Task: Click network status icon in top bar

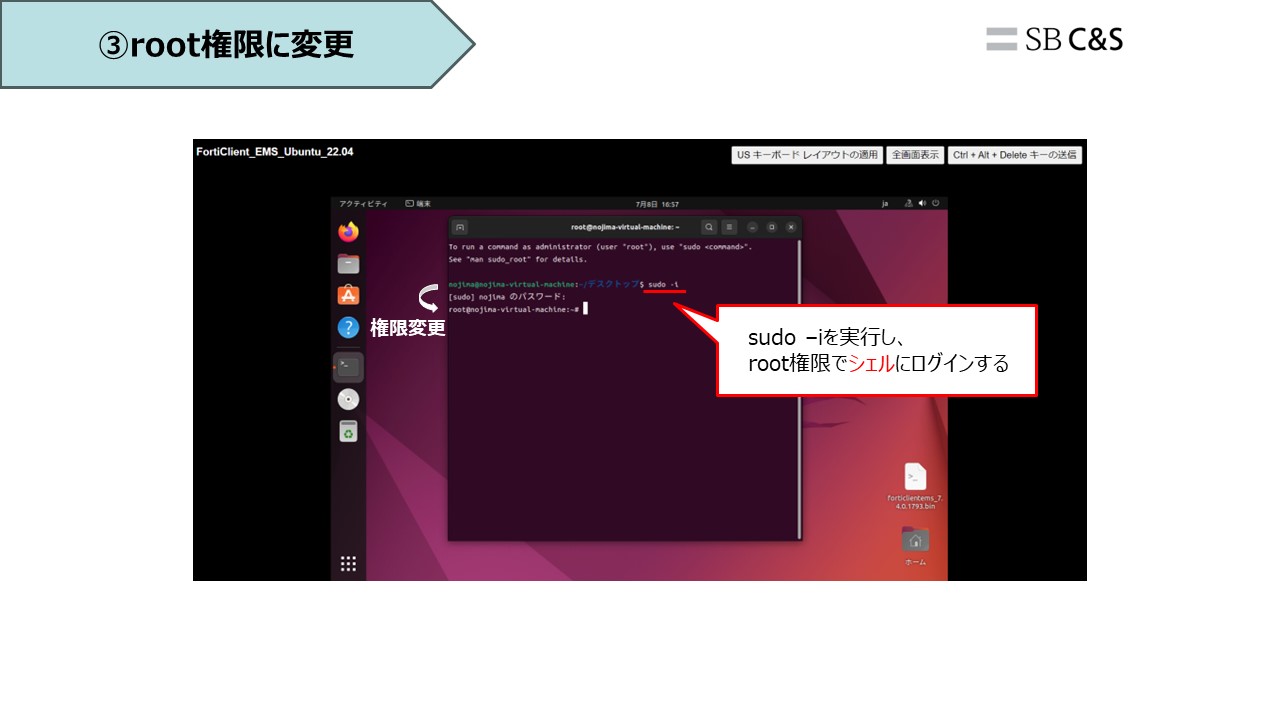Action: point(908,203)
